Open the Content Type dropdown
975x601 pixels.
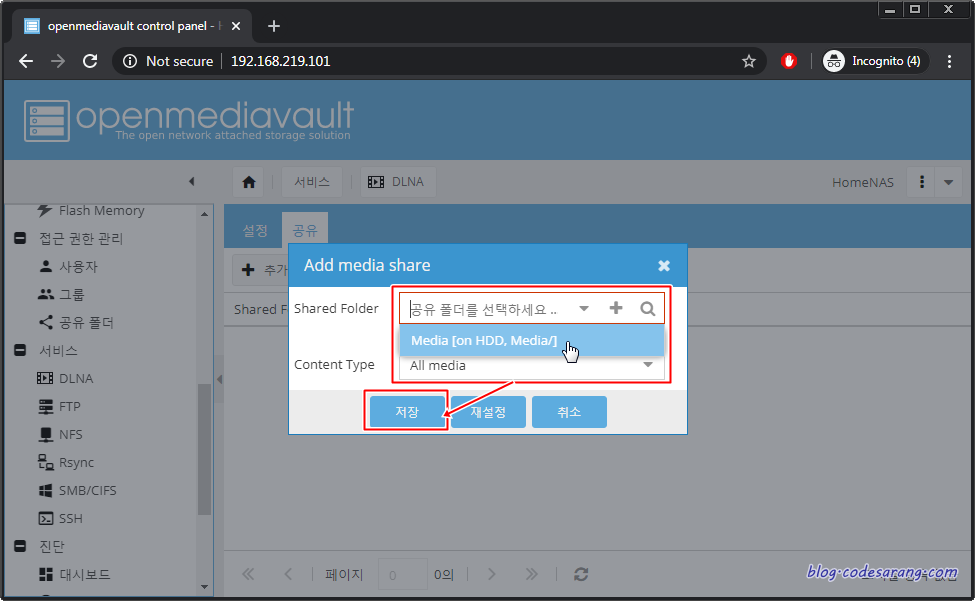click(x=648, y=365)
